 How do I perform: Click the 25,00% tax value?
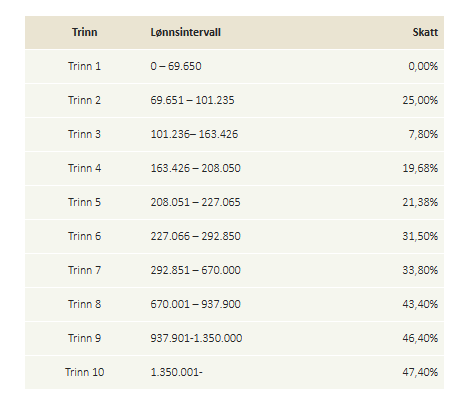coord(420,100)
